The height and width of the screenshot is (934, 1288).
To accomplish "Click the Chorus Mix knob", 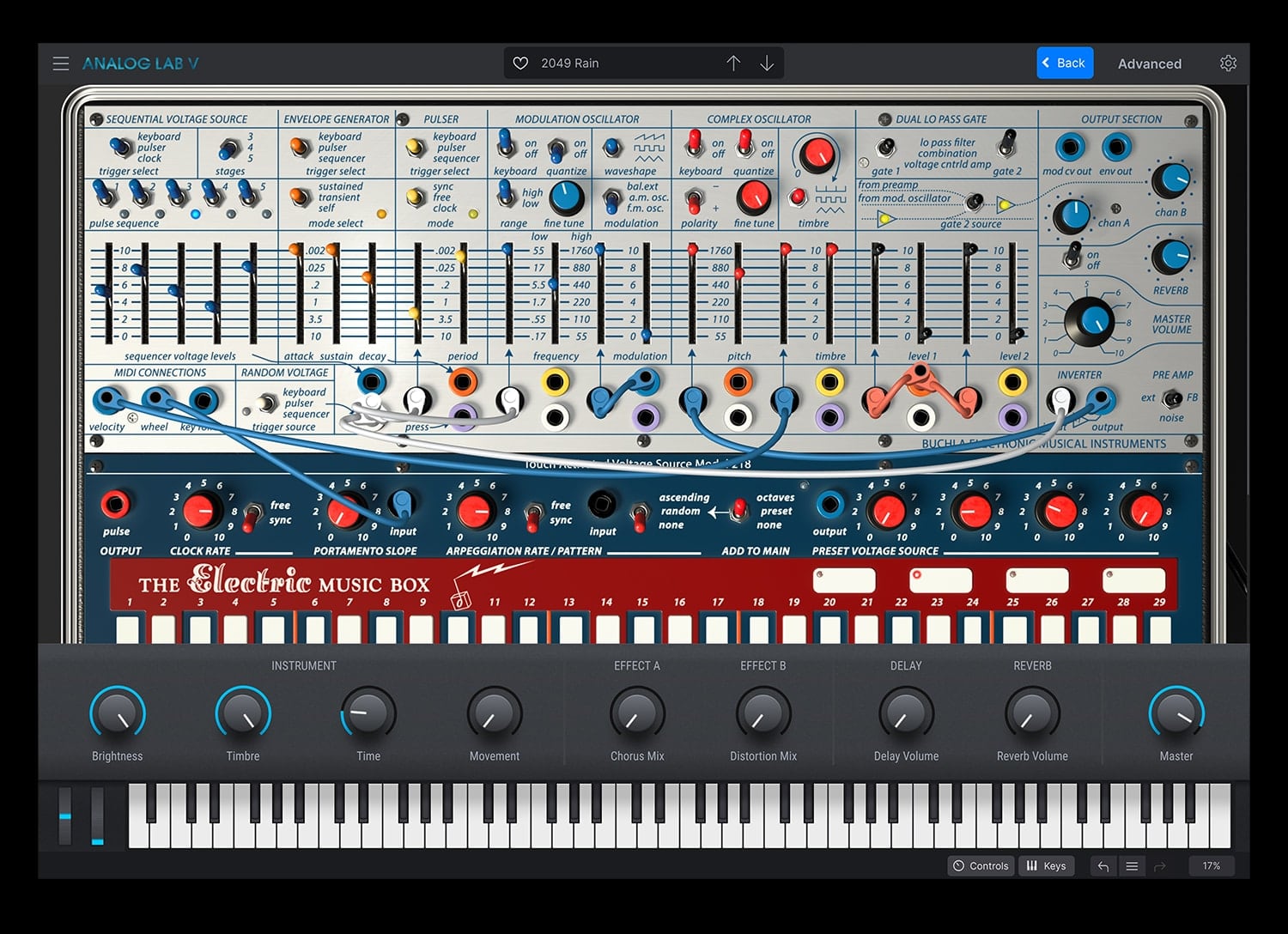I will (x=637, y=713).
